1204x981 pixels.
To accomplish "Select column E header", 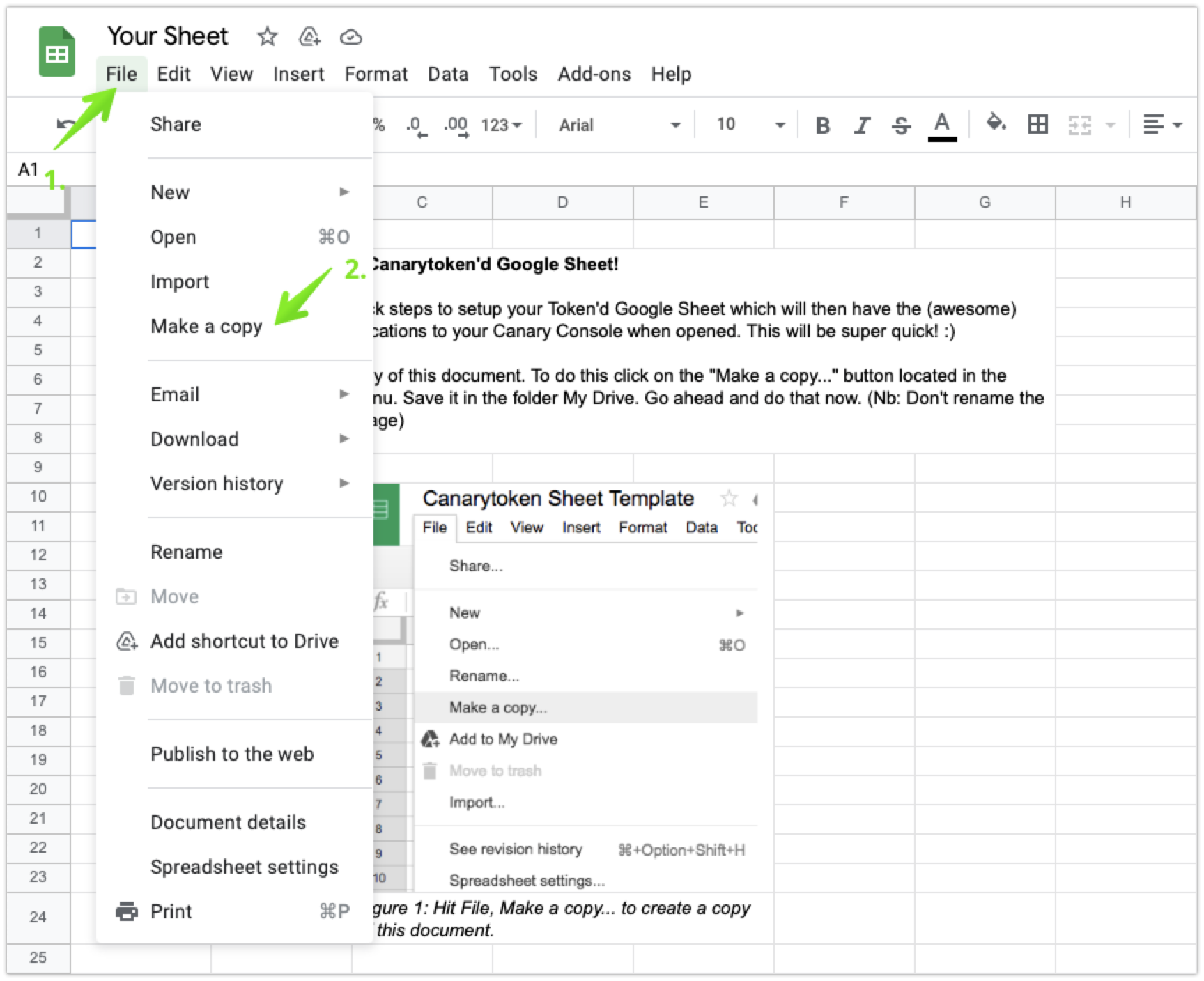I will (703, 203).
